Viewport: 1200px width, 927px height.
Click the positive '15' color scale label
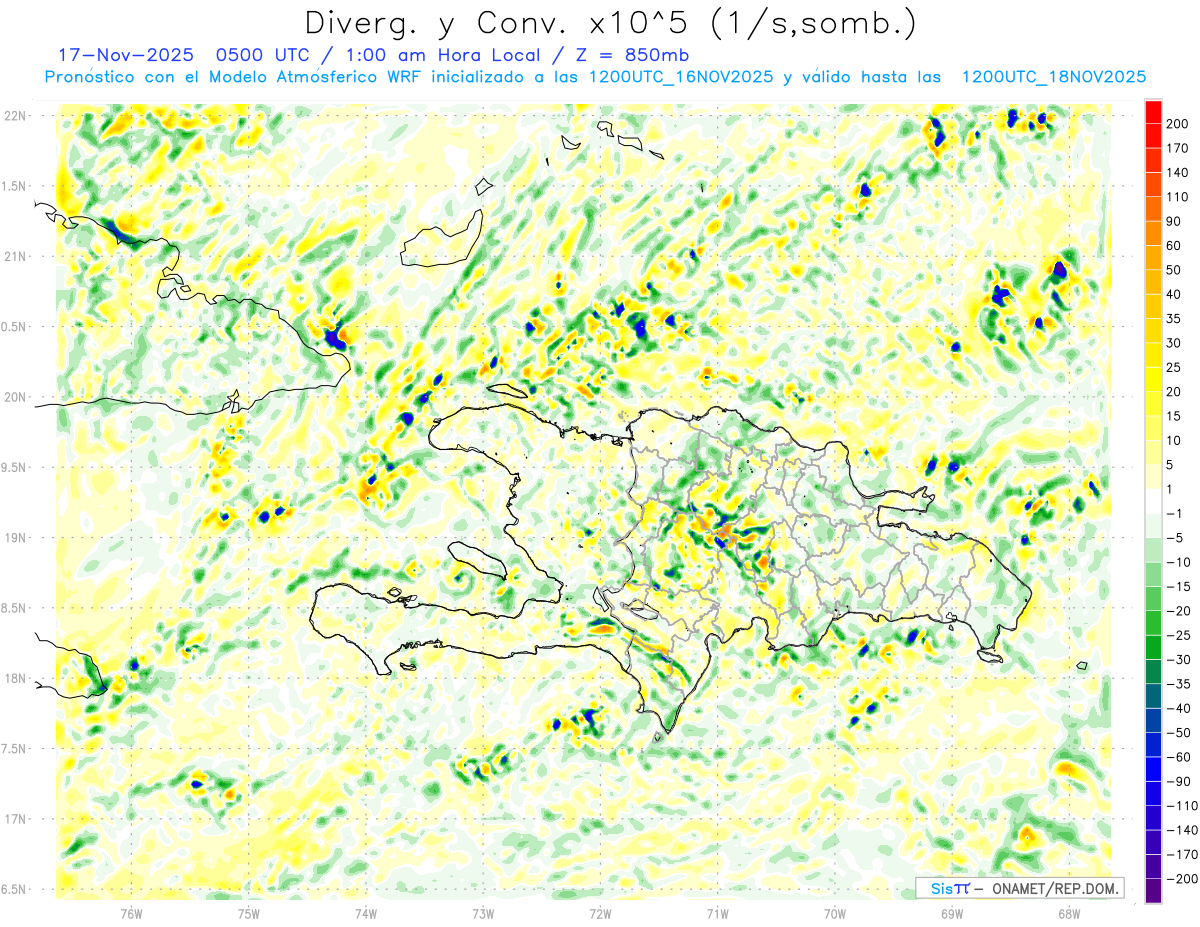point(1175,417)
